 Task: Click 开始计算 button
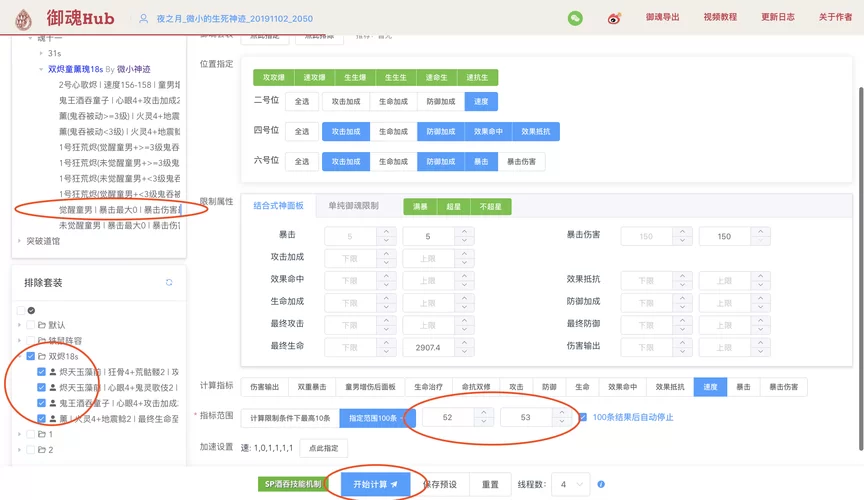coord(375,484)
